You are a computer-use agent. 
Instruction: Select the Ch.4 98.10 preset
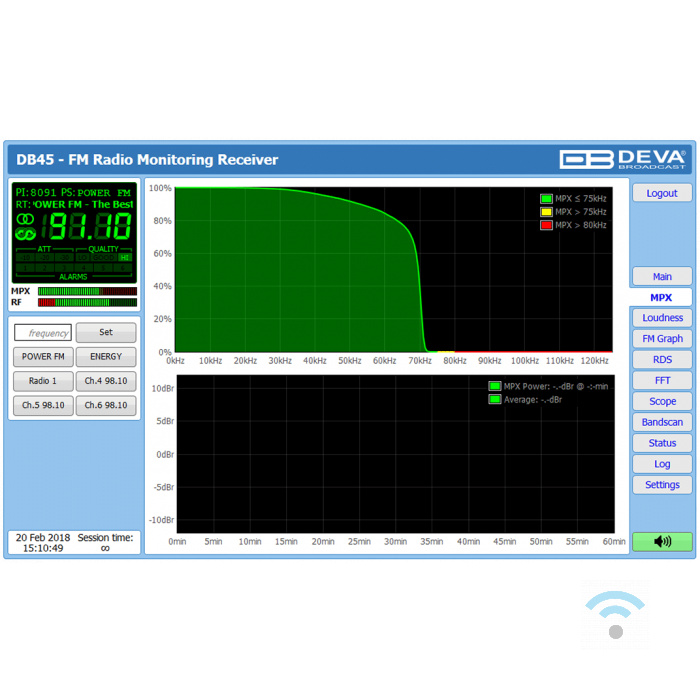coord(106,381)
